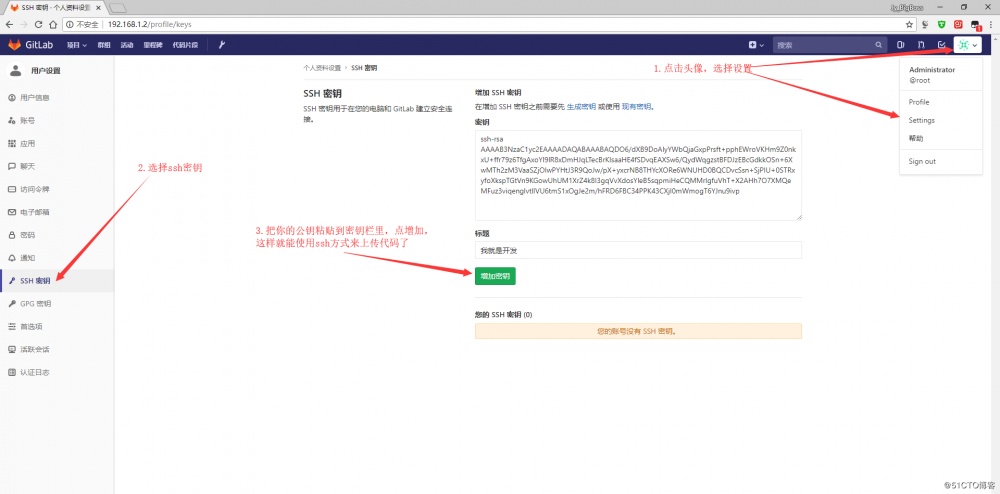Click the extension icon with badge 1
The width and height of the screenshot is (1000, 494).
[975, 25]
